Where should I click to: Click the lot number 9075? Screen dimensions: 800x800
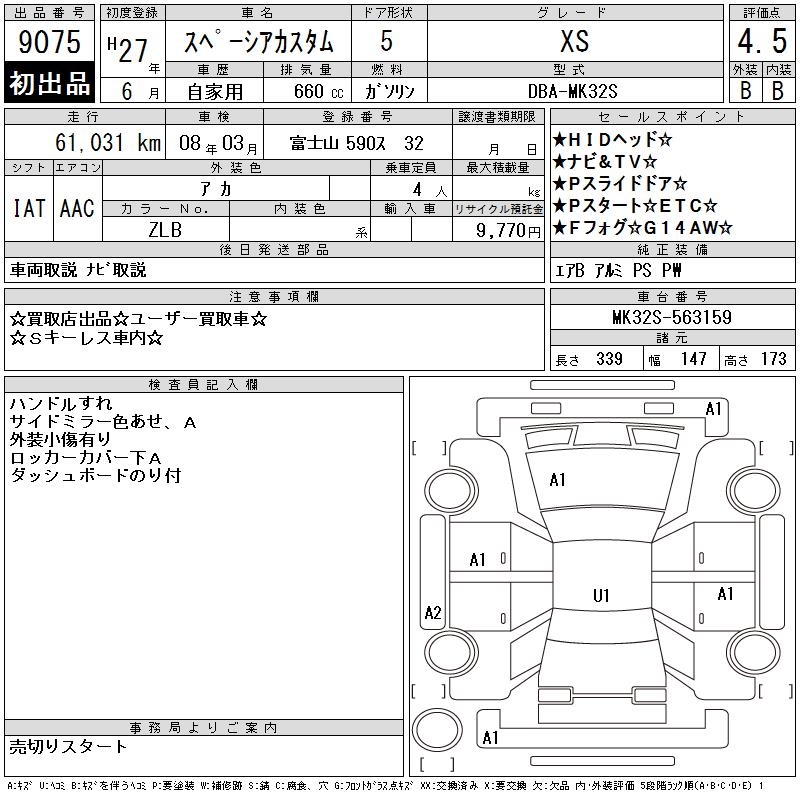tap(49, 42)
